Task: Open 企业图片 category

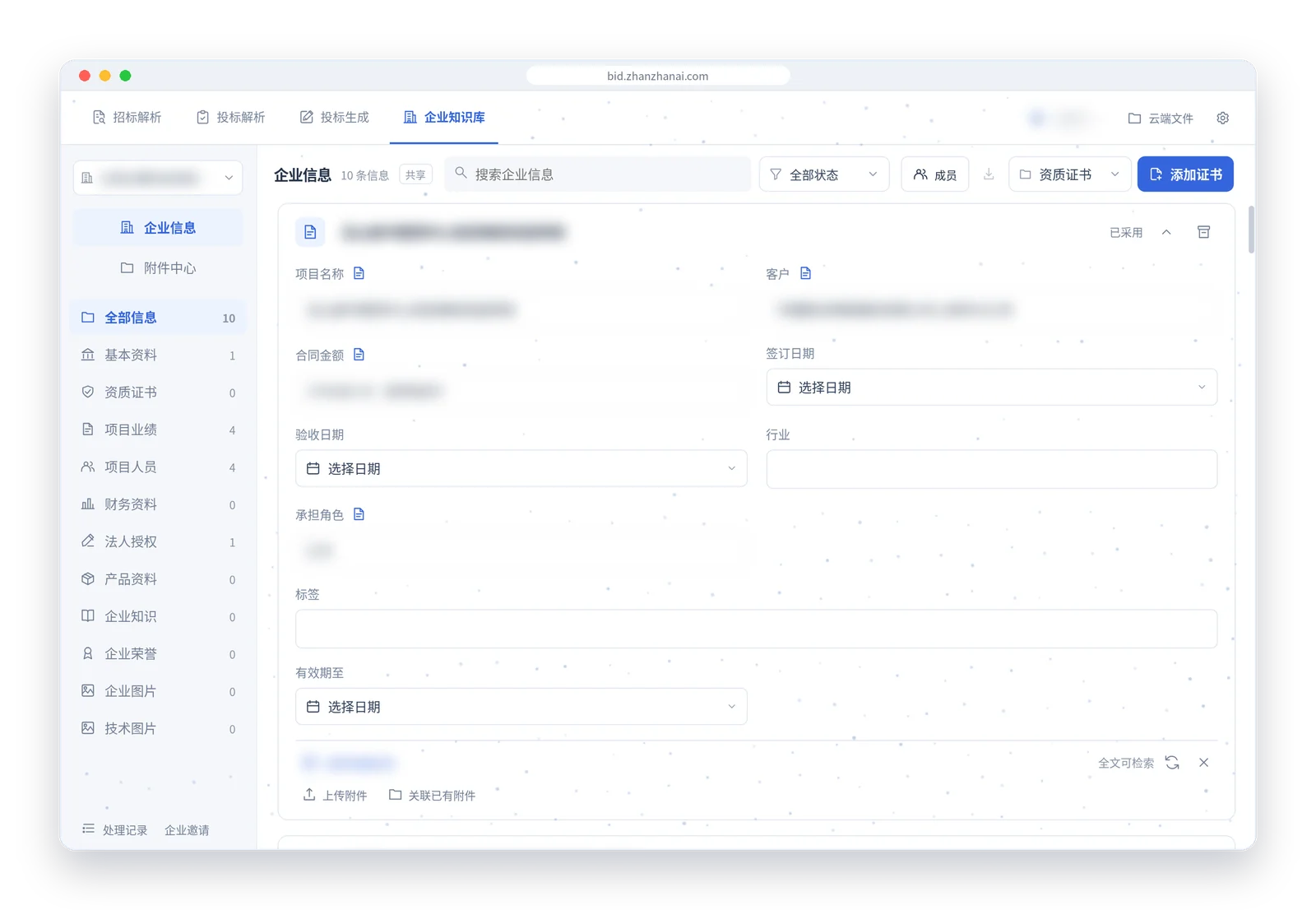Action: (159, 691)
